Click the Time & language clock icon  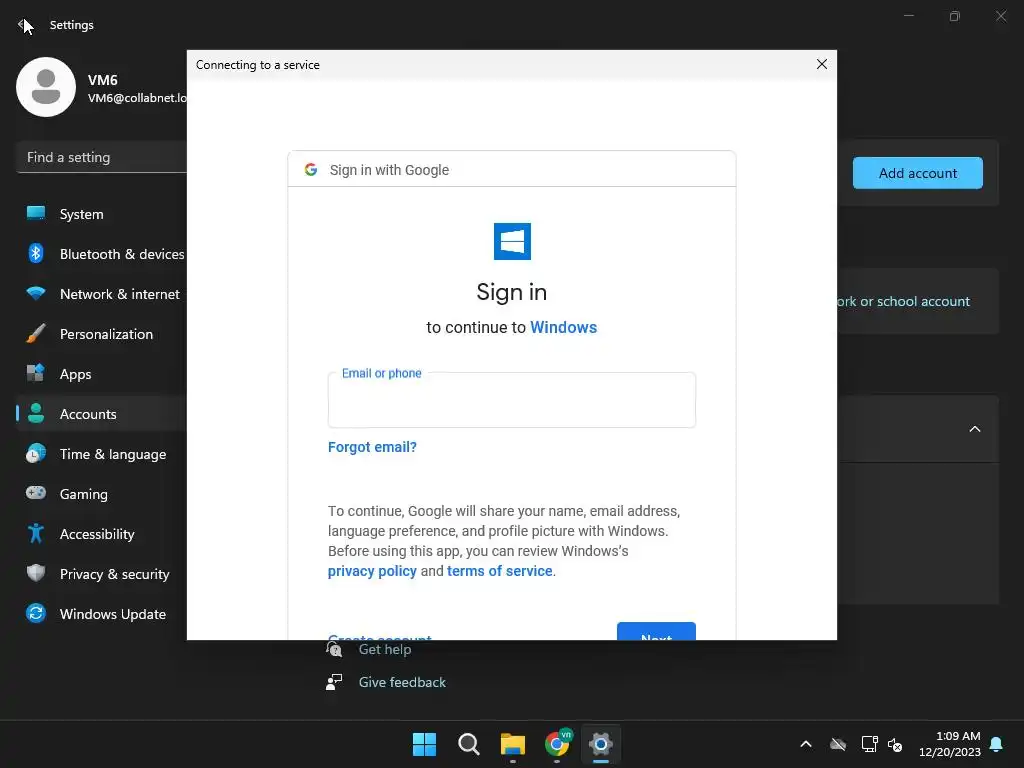click(x=36, y=453)
